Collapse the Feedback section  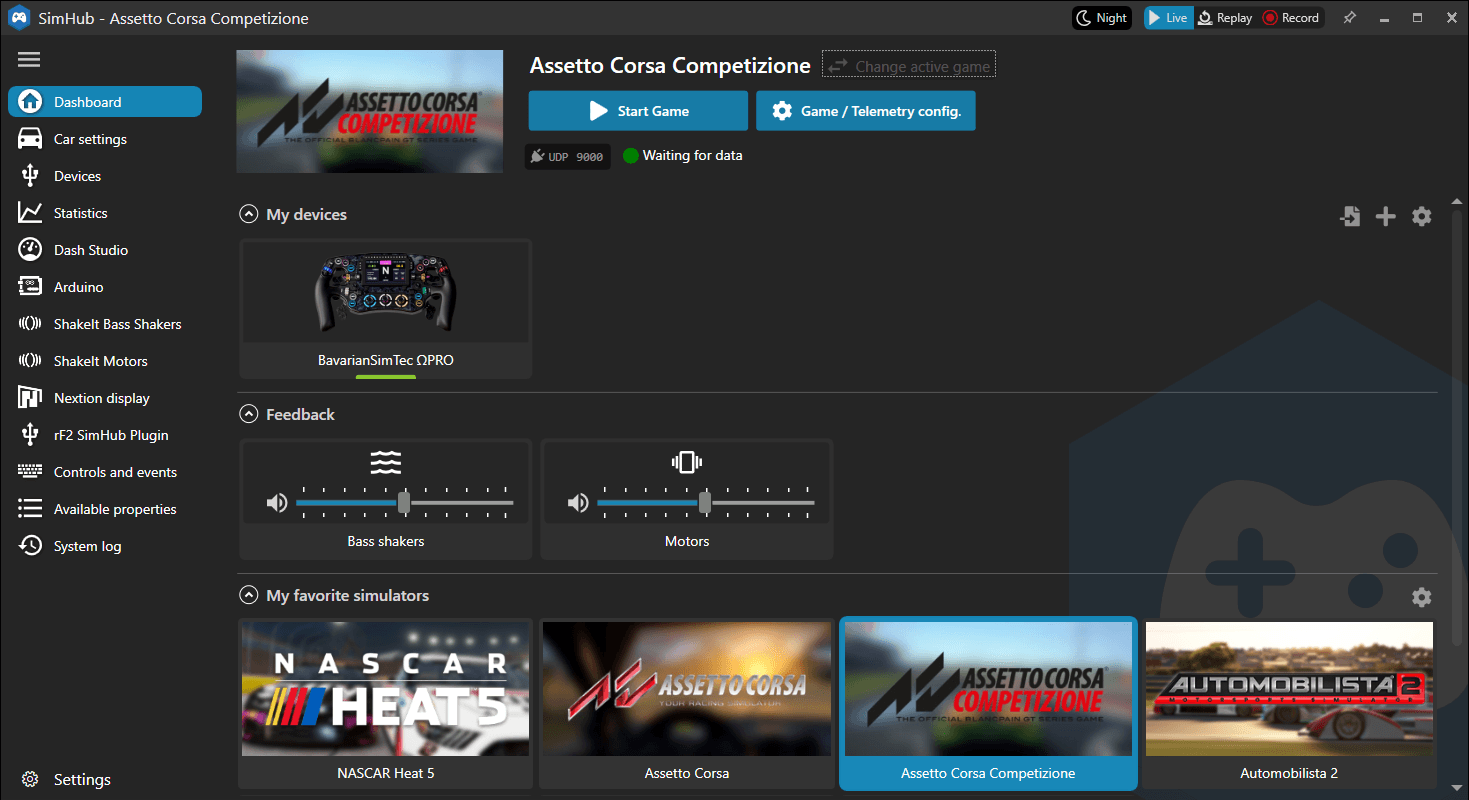point(248,414)
